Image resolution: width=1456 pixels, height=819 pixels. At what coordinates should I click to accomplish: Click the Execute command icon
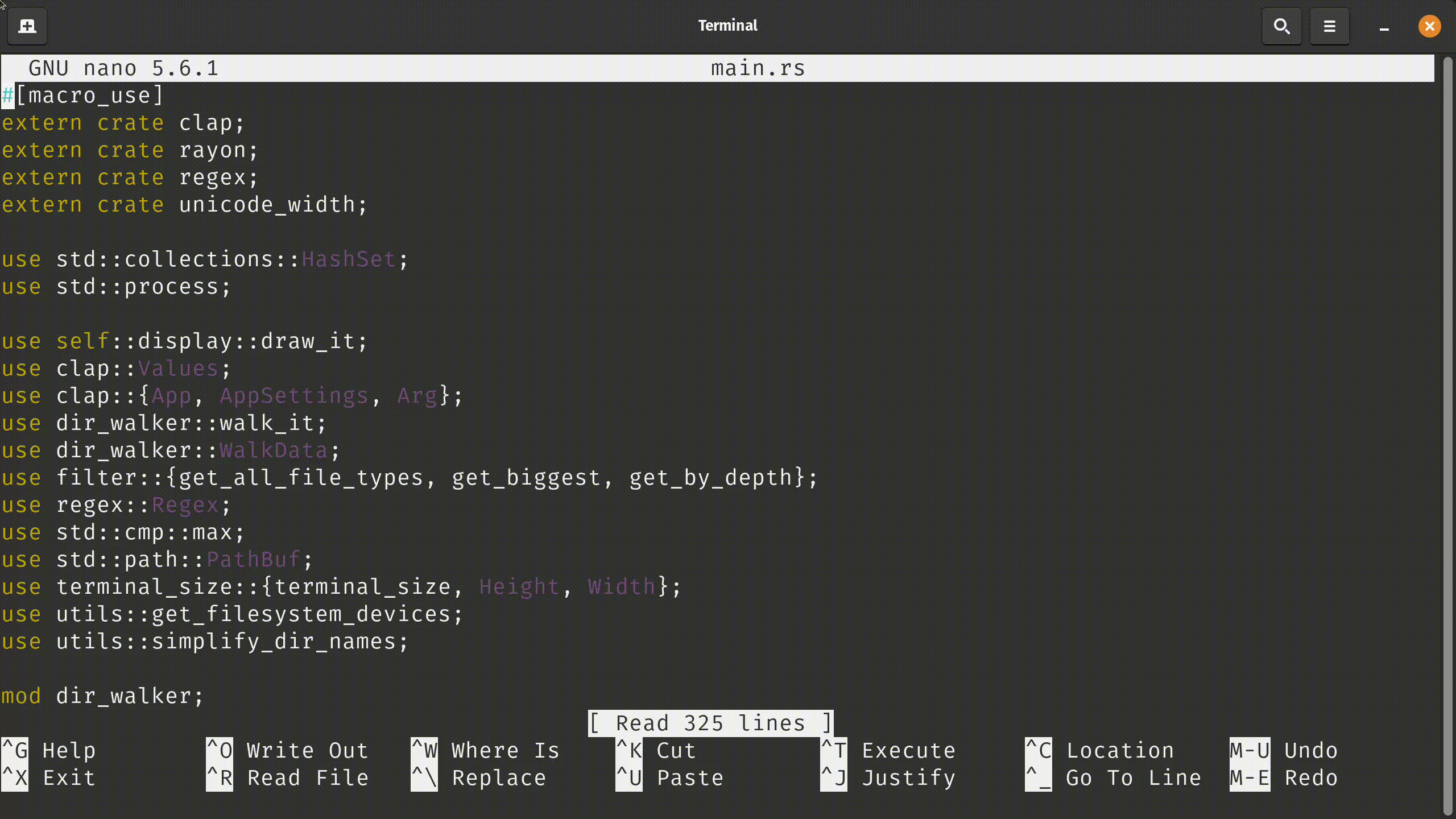click(x=835, y=750)
